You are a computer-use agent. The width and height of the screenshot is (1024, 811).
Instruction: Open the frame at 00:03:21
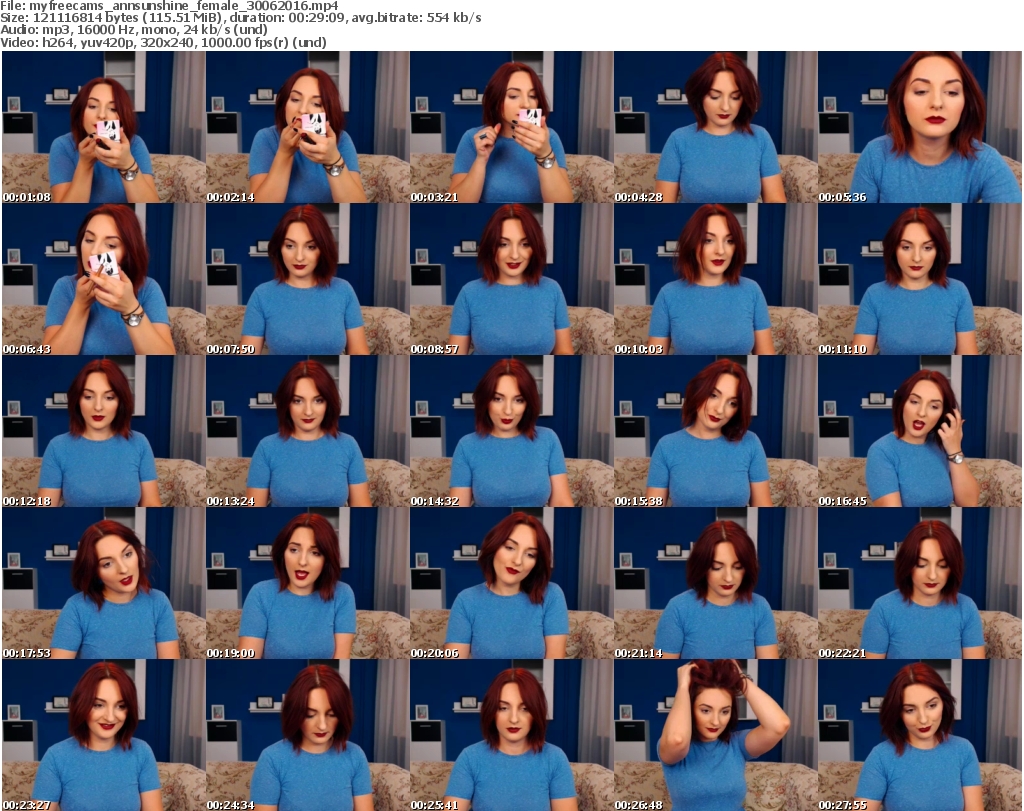click(x=511, y=127)
